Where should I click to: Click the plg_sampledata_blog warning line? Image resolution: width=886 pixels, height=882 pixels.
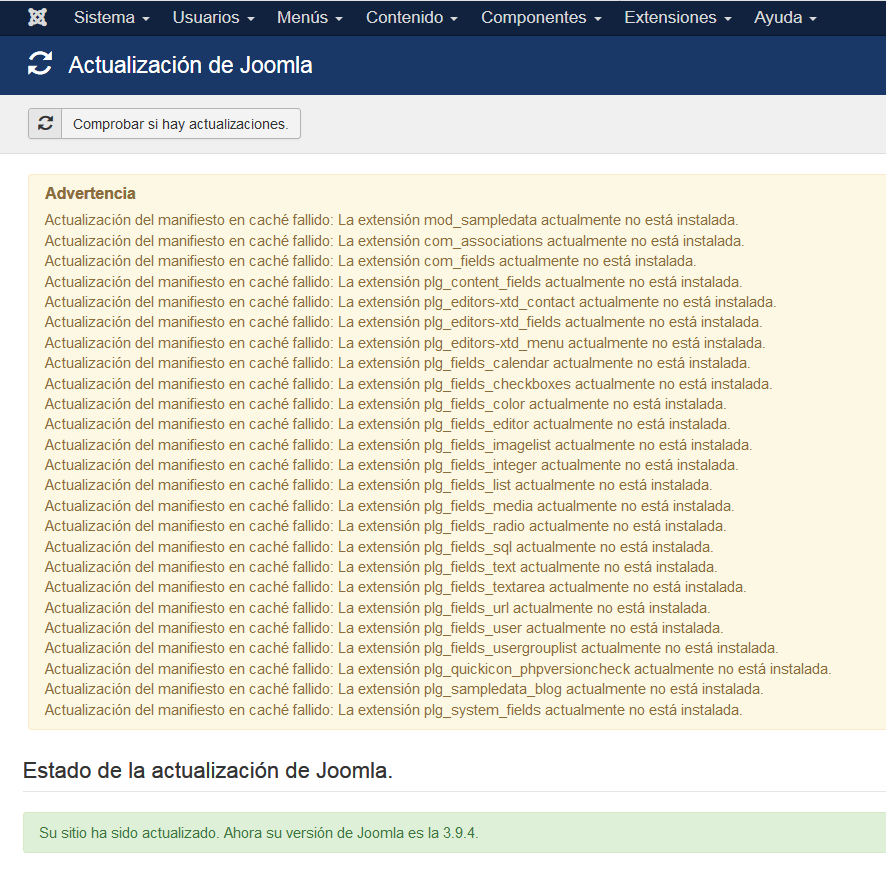tap(404, 689)
